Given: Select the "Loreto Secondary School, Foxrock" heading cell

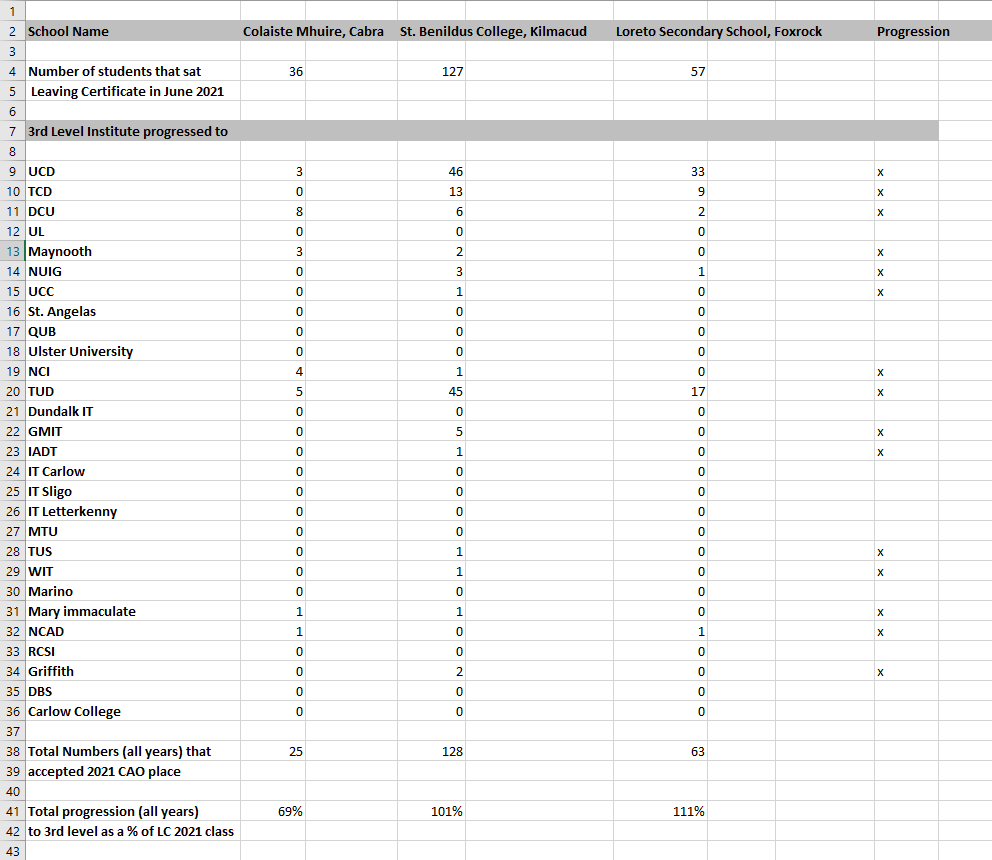Looking at the screenshot, I should 718,31.
